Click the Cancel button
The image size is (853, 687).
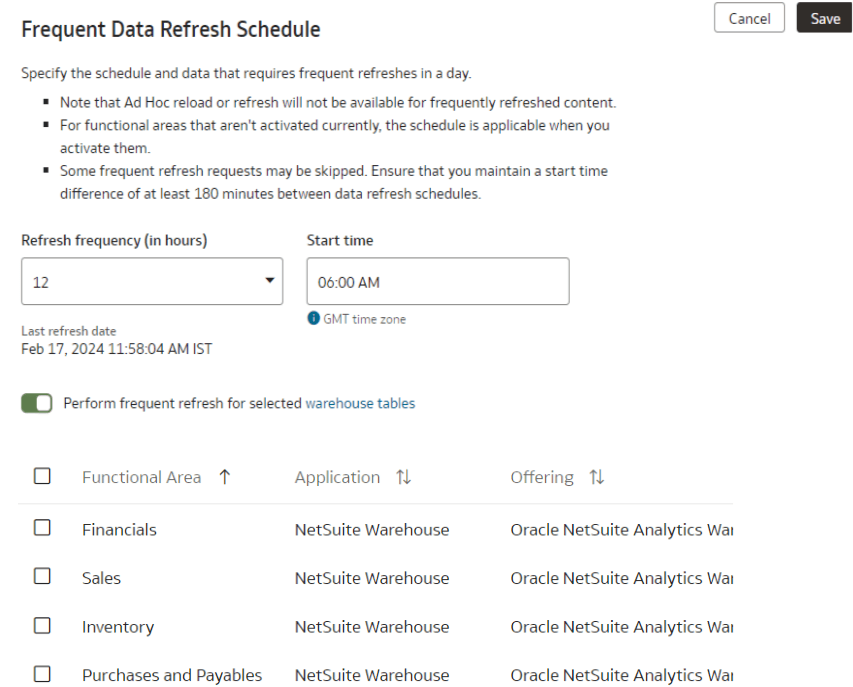pyautogui.click(x=749, y=18)
